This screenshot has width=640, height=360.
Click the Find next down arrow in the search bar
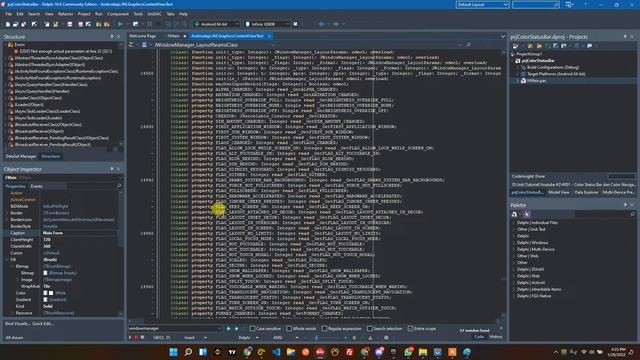[236, 329]
